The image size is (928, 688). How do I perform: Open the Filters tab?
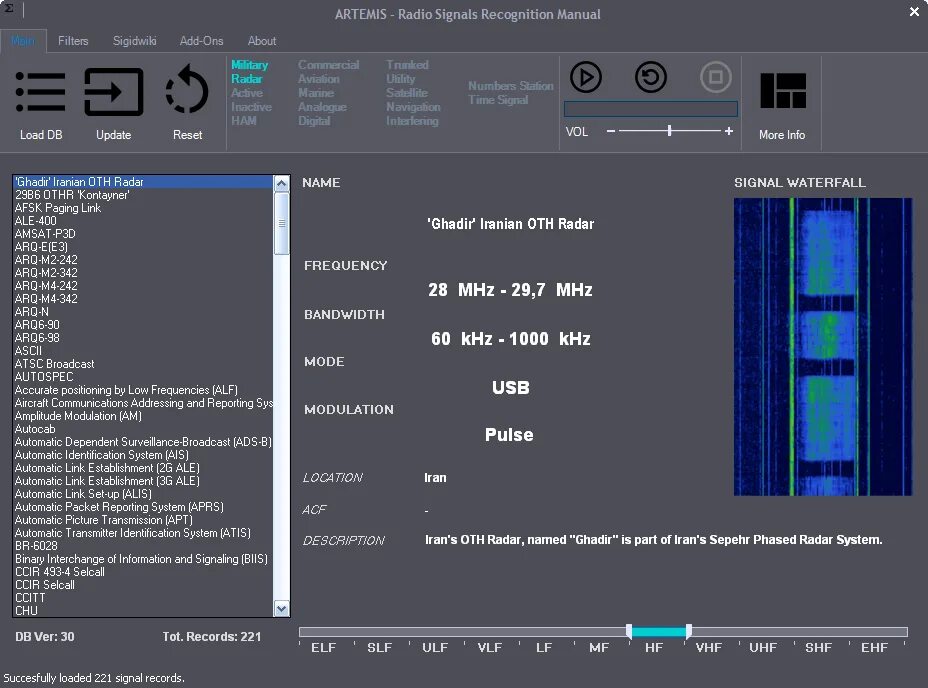(x=73, y=41)
